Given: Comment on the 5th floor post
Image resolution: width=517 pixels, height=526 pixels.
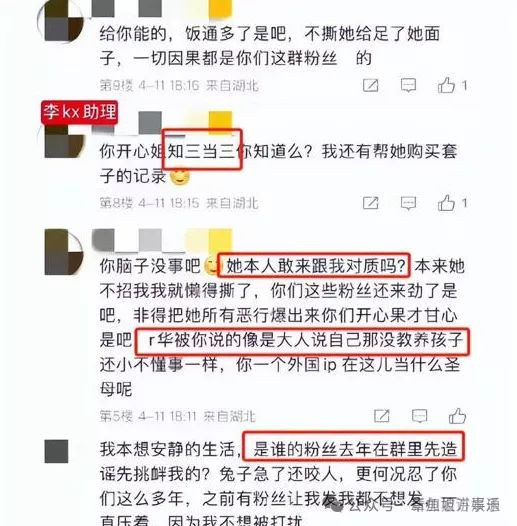Looking at the screenshot, I should coord(420,416).
